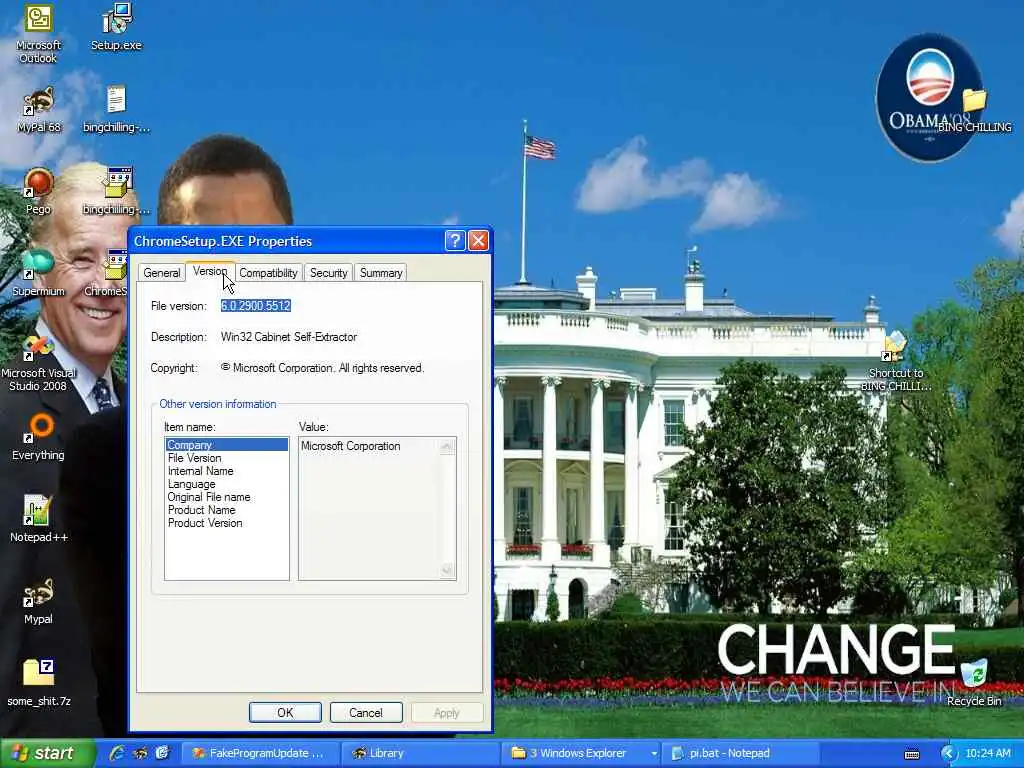
Task: Switch to FakeProgramUpdate taskbar window
Action: pos(259,753)
